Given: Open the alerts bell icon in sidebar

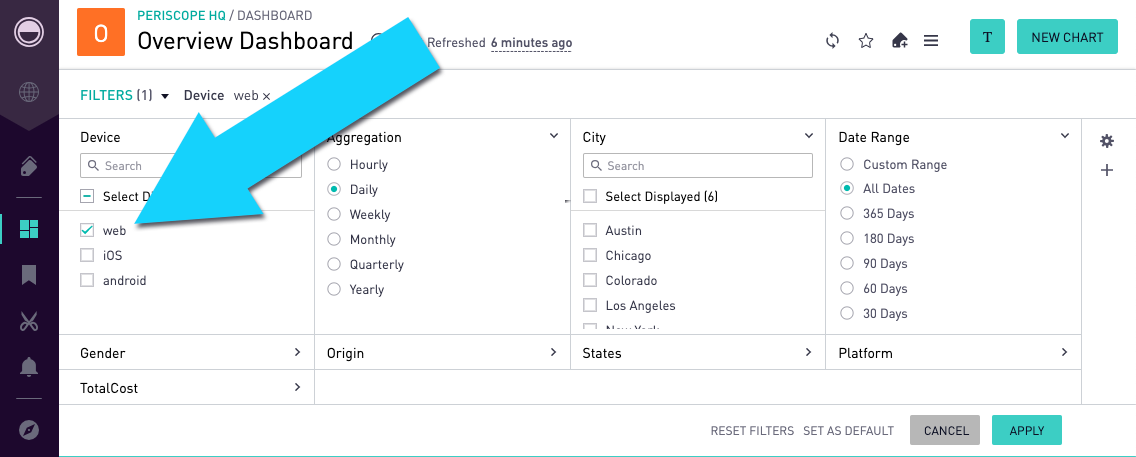Looking at the screenshot, I should [x=29, y=367].
